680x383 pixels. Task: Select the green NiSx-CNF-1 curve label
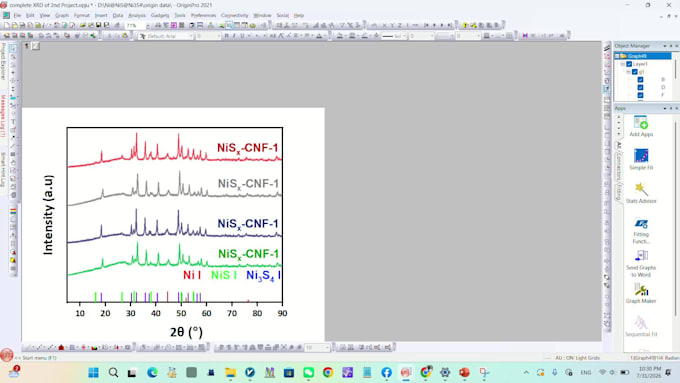[248, 254]
